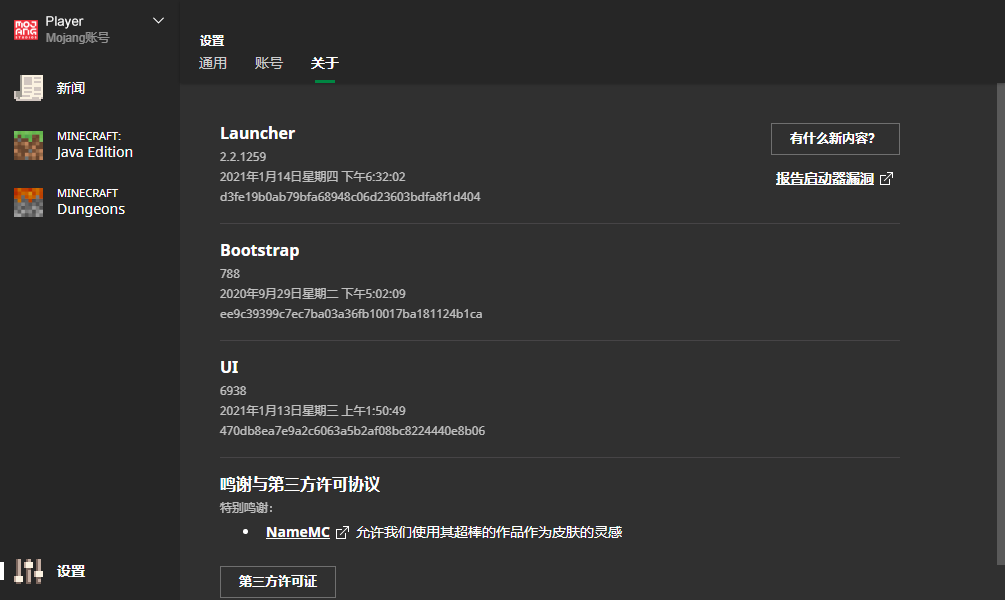This screenshot has width=1005, height=600.
Task: Click the external link icon beside 报告启动器漏洞
Action: 886,179
